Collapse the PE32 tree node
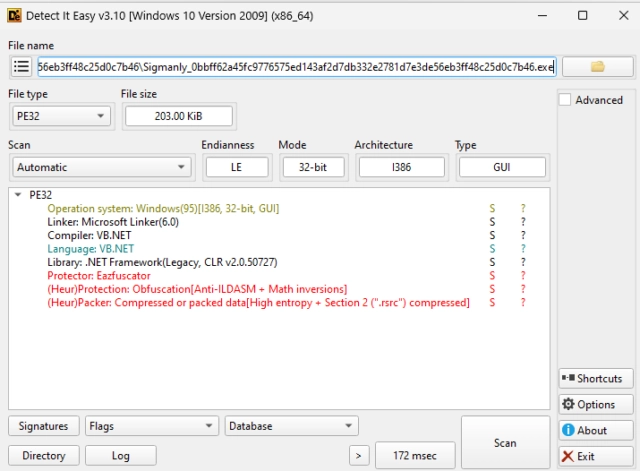 coord(19,195)
